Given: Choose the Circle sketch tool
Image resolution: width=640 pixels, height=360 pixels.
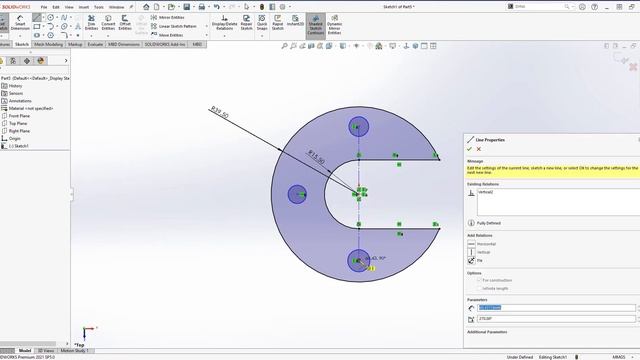Looking at the screenshot, I should [51, 18].
